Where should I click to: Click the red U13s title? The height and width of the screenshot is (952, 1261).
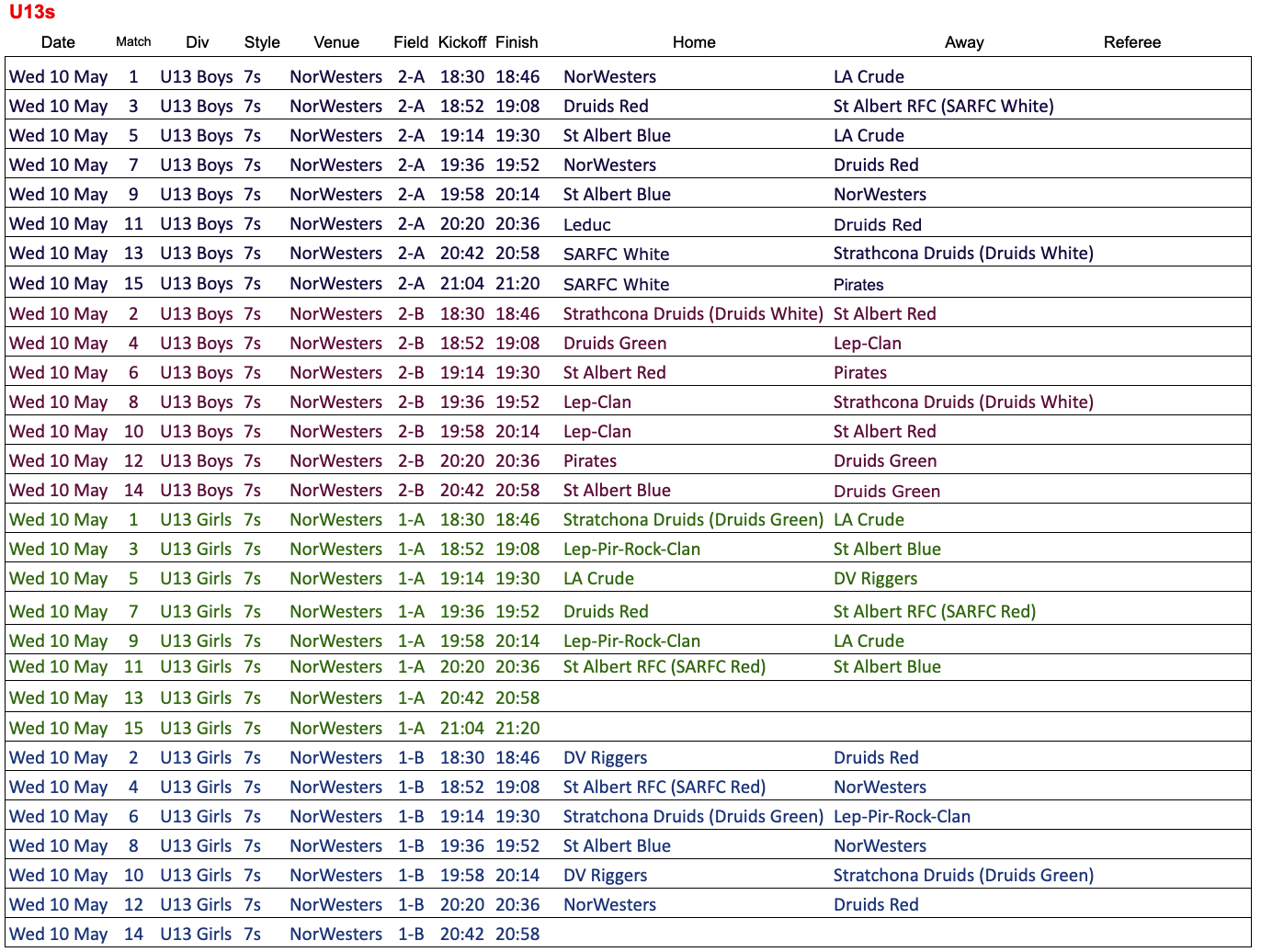(x=32, y=12)
